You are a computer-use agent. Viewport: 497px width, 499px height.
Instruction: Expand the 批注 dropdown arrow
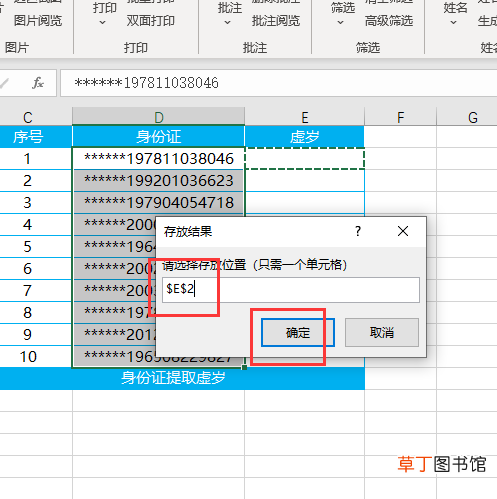[227, 23]
